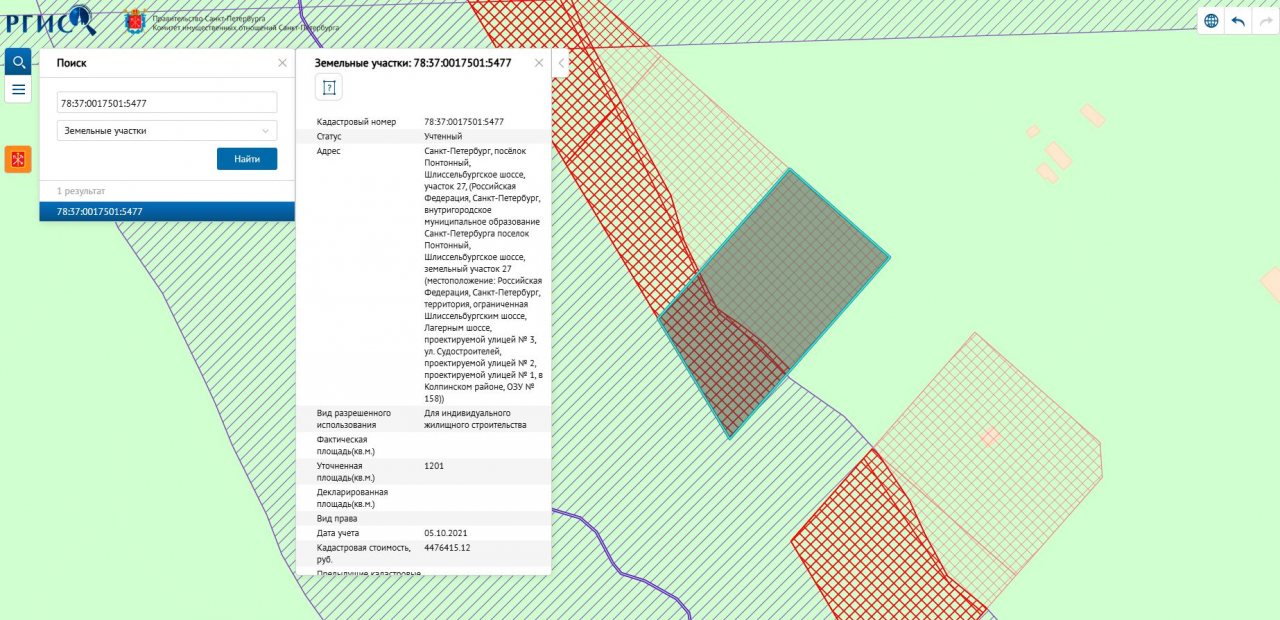Open the Земельные участки dropdown
Screen dimensions: 1280x620
(167, 131)
